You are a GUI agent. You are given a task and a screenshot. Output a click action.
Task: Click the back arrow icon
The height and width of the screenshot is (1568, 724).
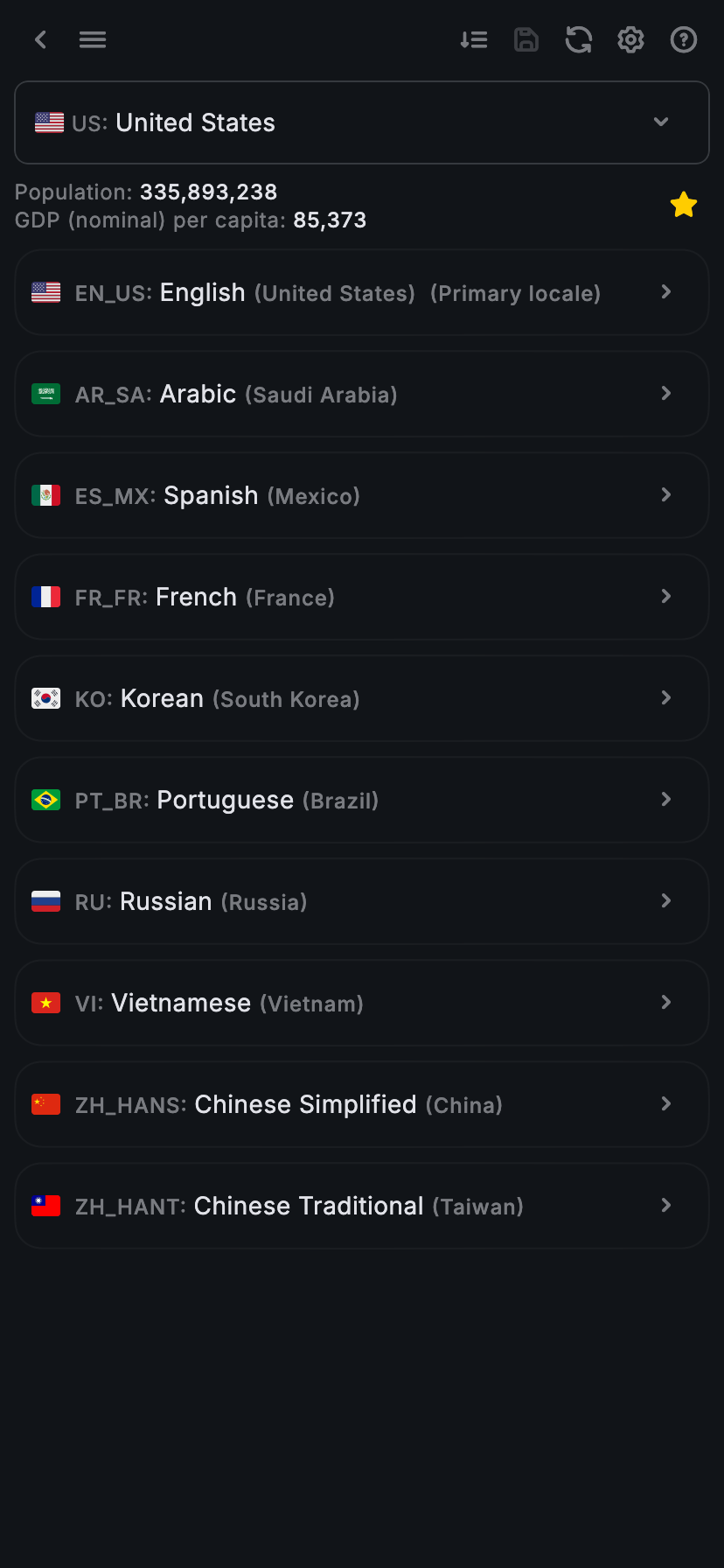coord(40,39)
